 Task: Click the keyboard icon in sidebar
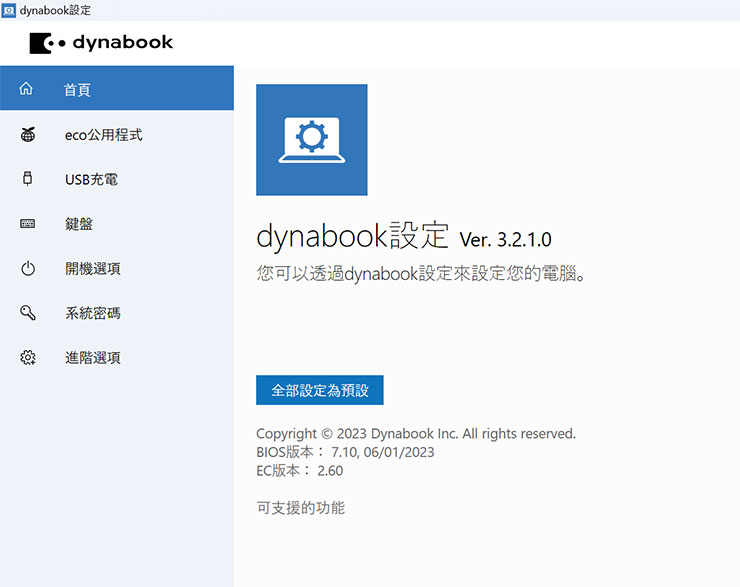[27, 224]
